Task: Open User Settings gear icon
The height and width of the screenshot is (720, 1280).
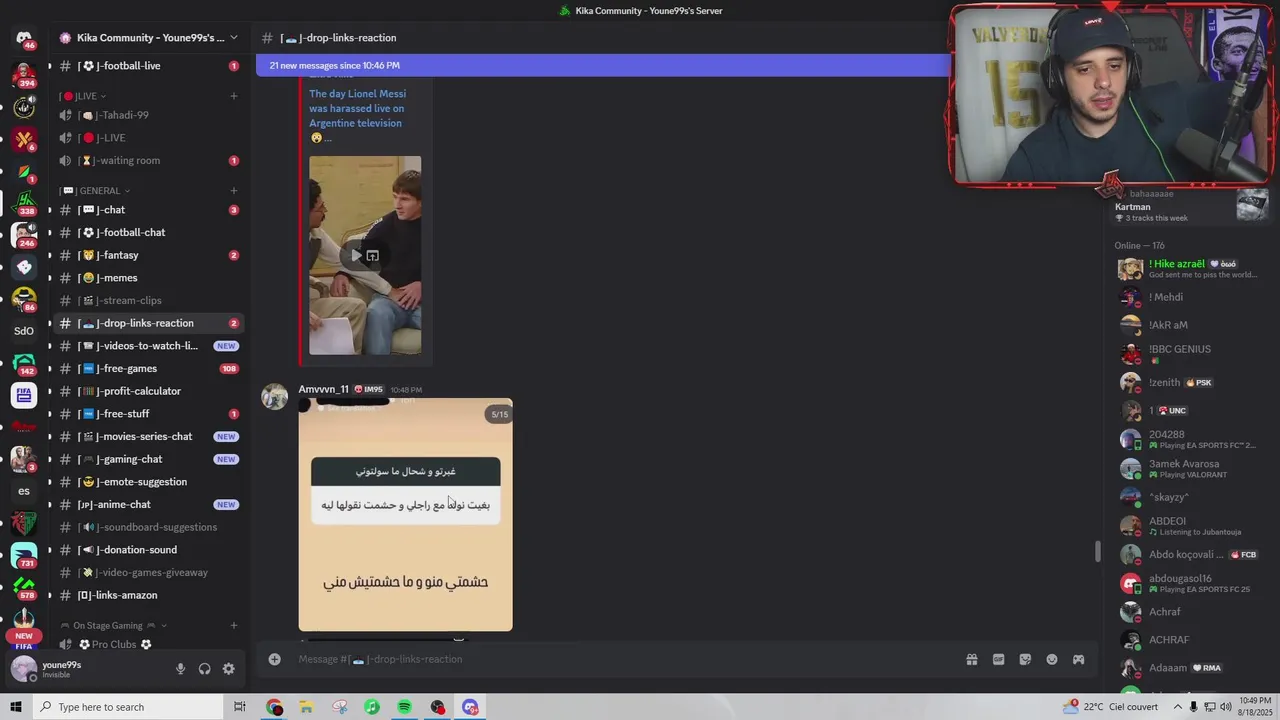Action: tap(229, 669)
